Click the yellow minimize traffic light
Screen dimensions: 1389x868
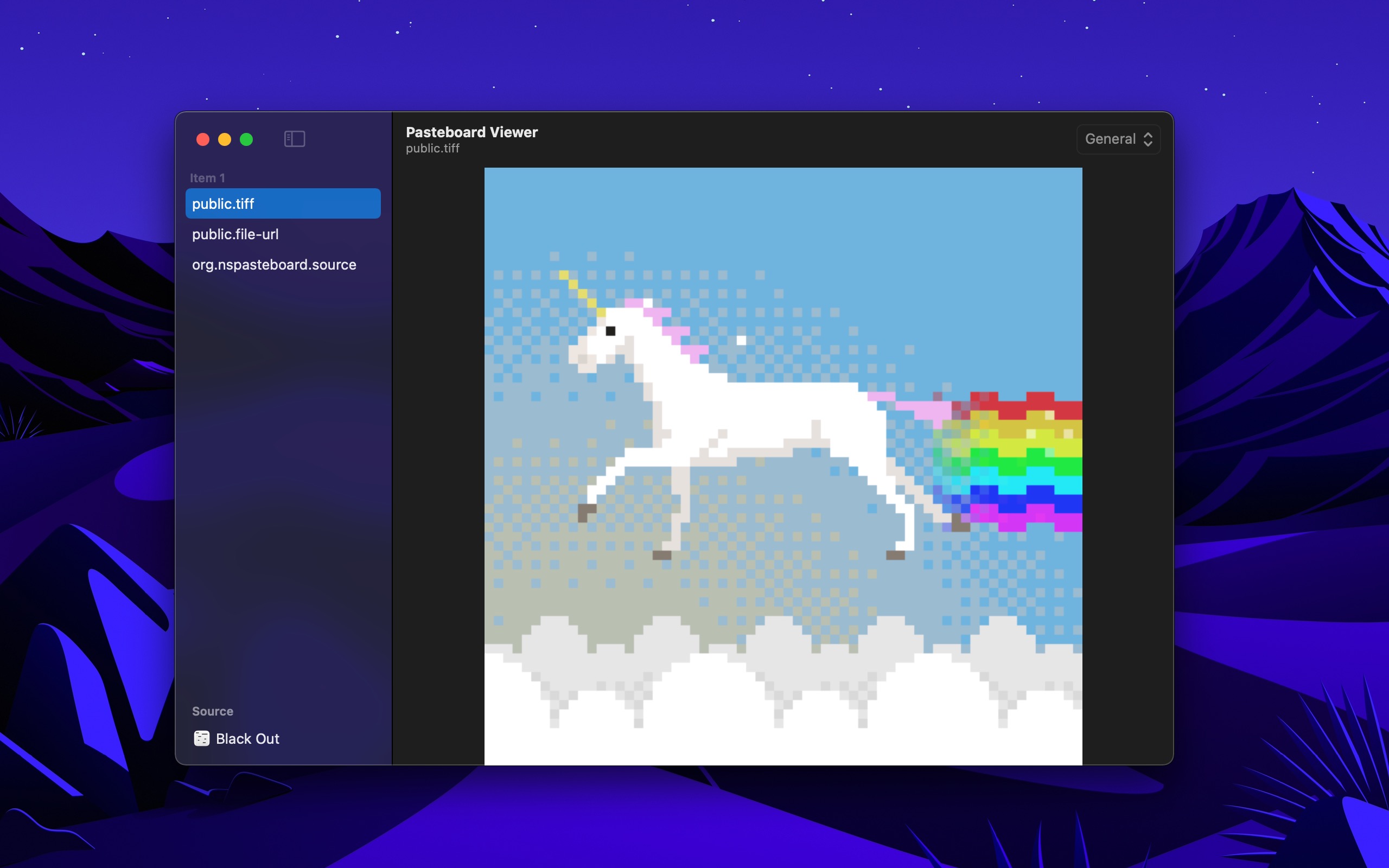tap(224, 139)
